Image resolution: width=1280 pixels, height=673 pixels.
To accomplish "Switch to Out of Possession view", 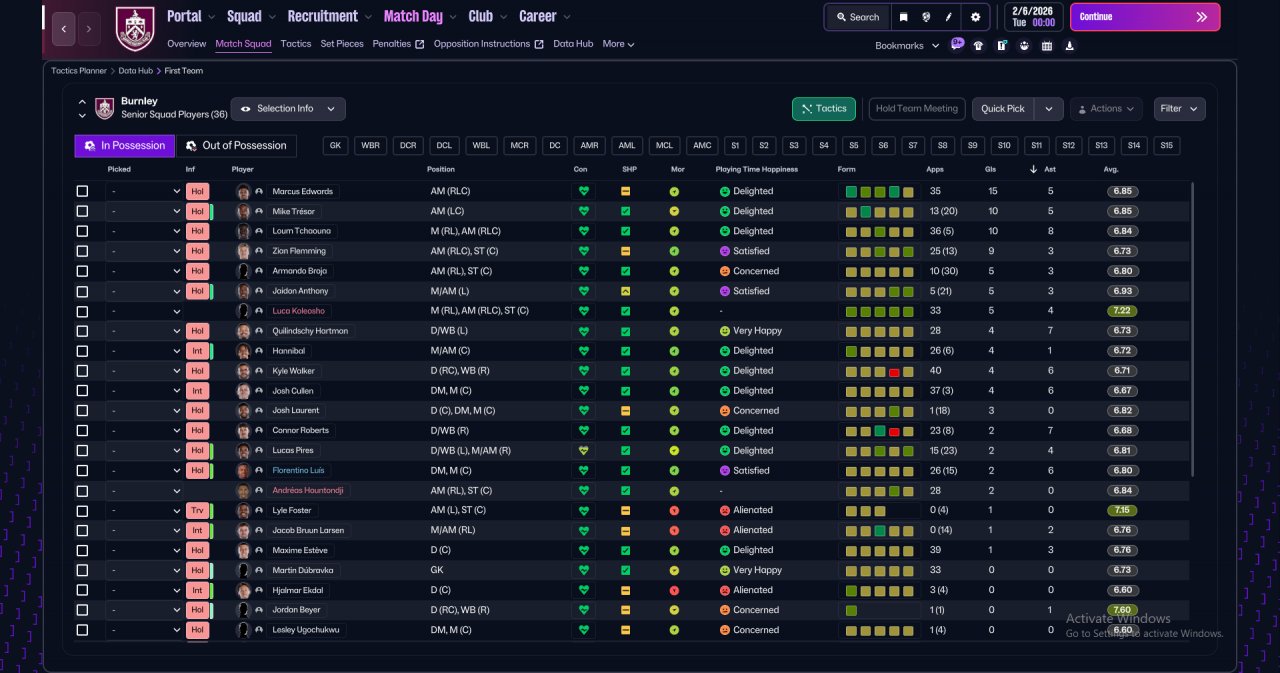I will [x=237, y=146].
